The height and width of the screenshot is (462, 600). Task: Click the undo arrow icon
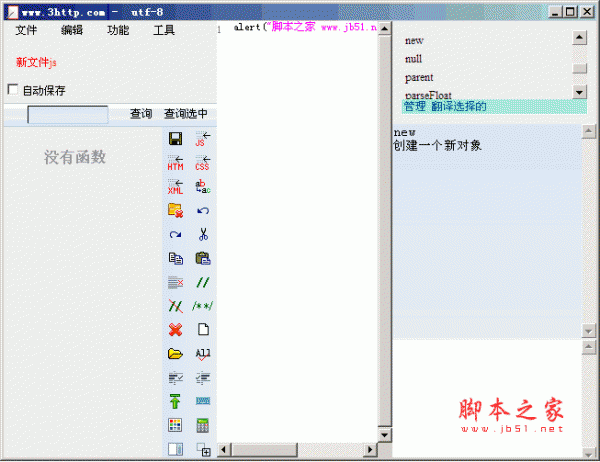[x=202, y=211]
